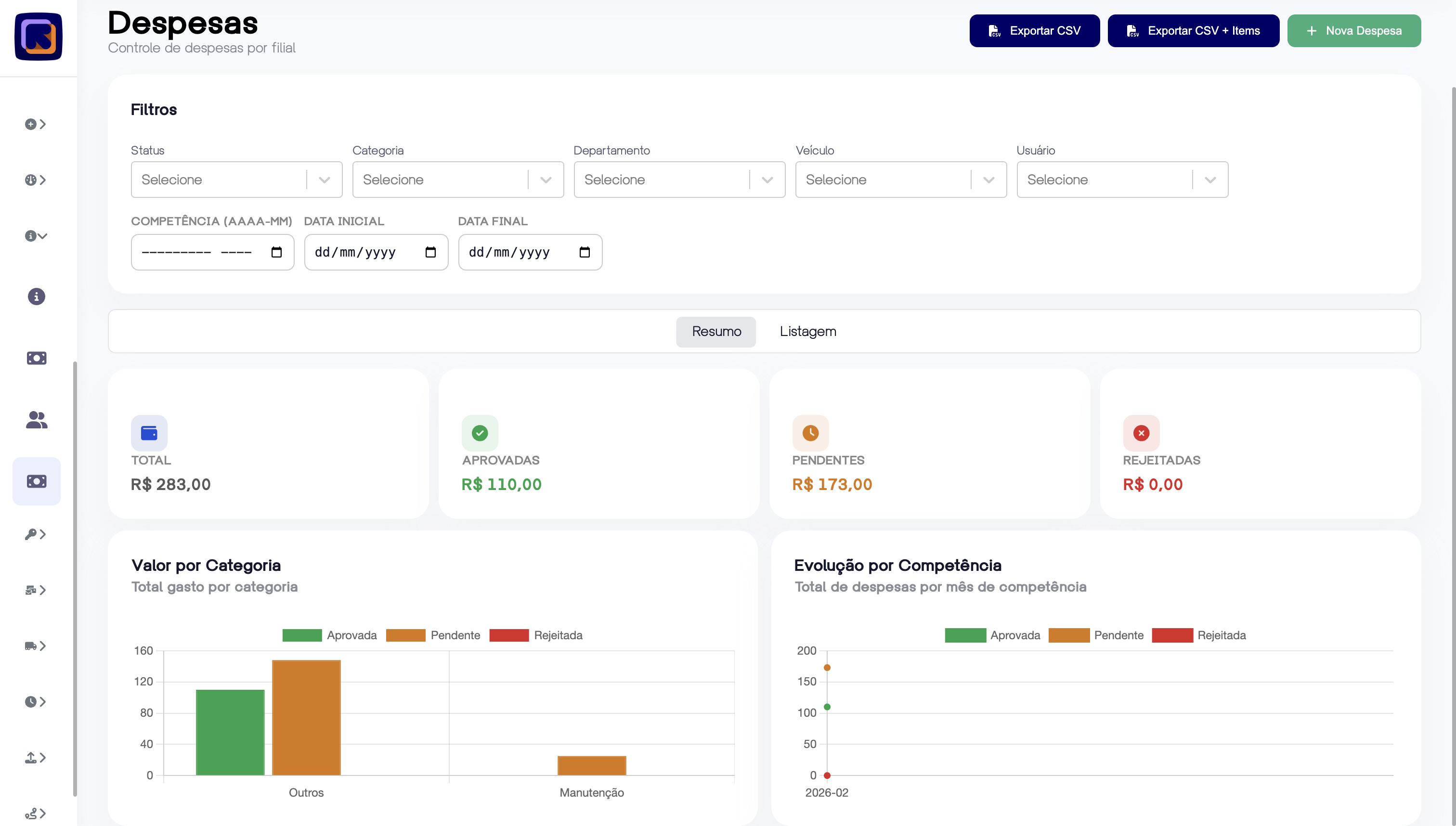
Task: Click the Exportar CSV button
Action: (1034, 31)
